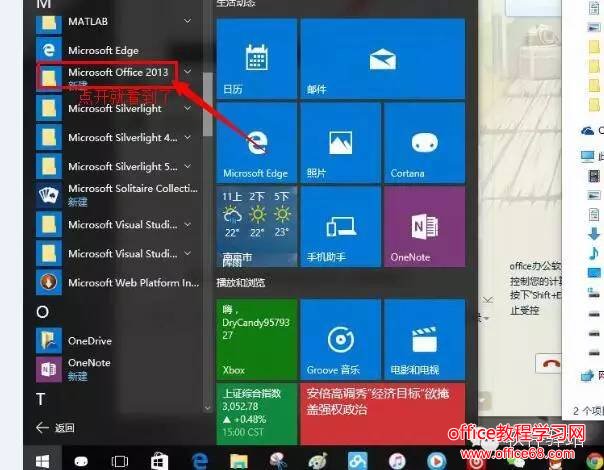Open the Phone Companion (手机助手) tile

(x=341, y=227)
